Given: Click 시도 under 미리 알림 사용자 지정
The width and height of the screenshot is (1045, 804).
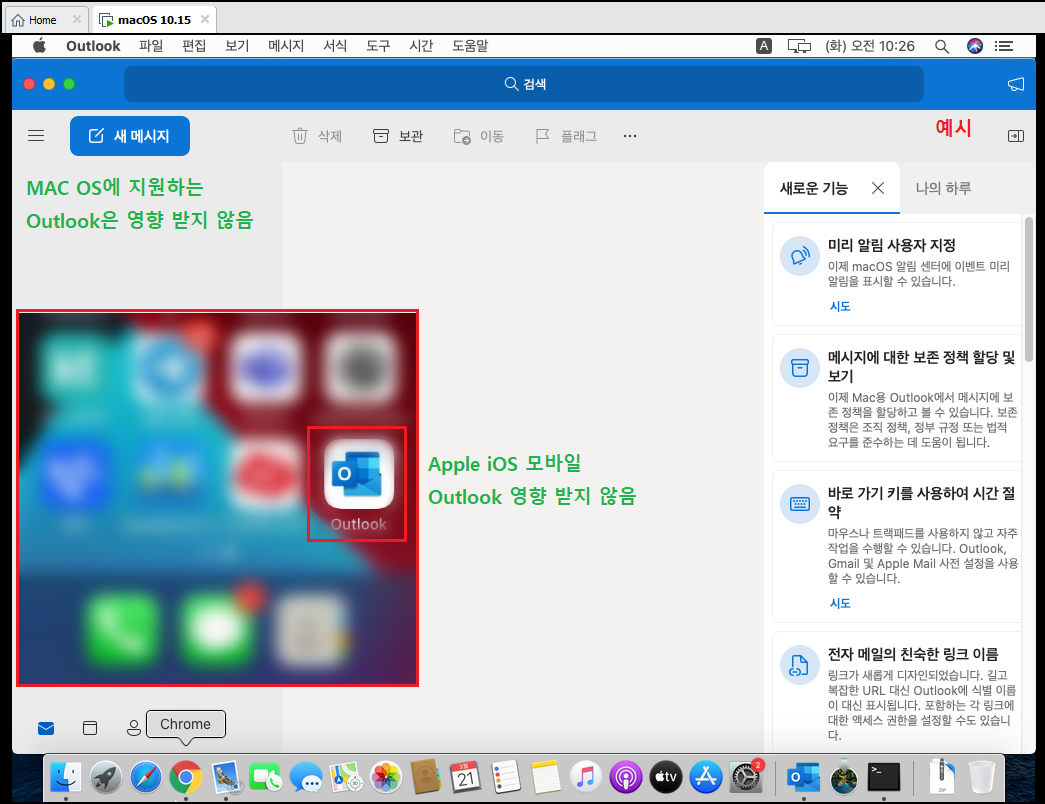Looking at the screenshot, I should pos(840,306).
